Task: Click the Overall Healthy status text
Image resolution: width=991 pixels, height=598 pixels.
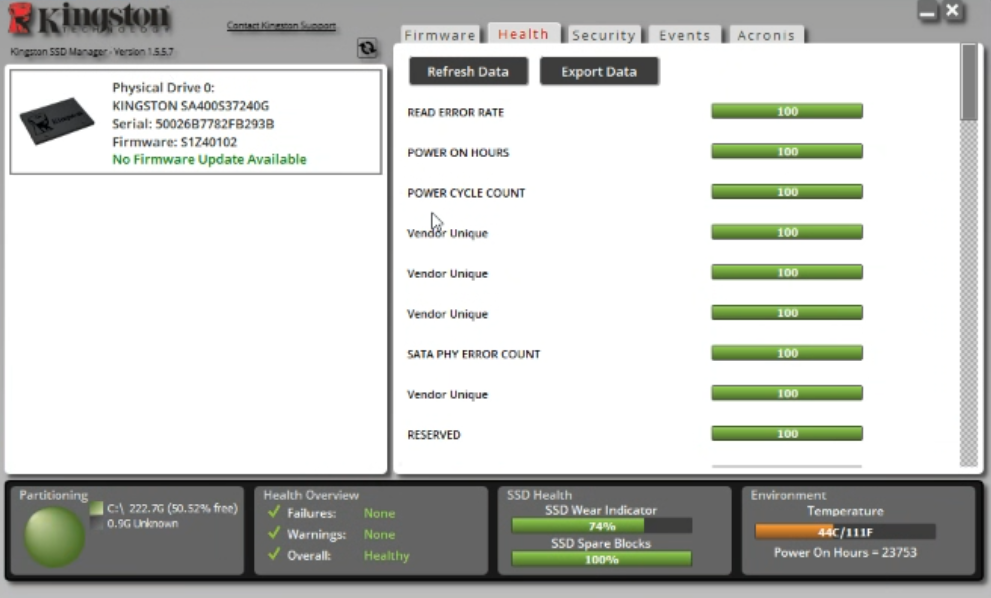Action: coord(386,556)
